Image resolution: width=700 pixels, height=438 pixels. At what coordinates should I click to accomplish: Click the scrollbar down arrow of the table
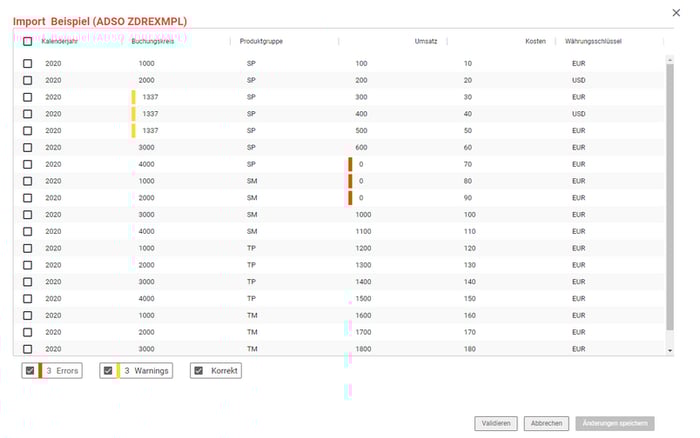pyautogui.click(x=670, y=351)
